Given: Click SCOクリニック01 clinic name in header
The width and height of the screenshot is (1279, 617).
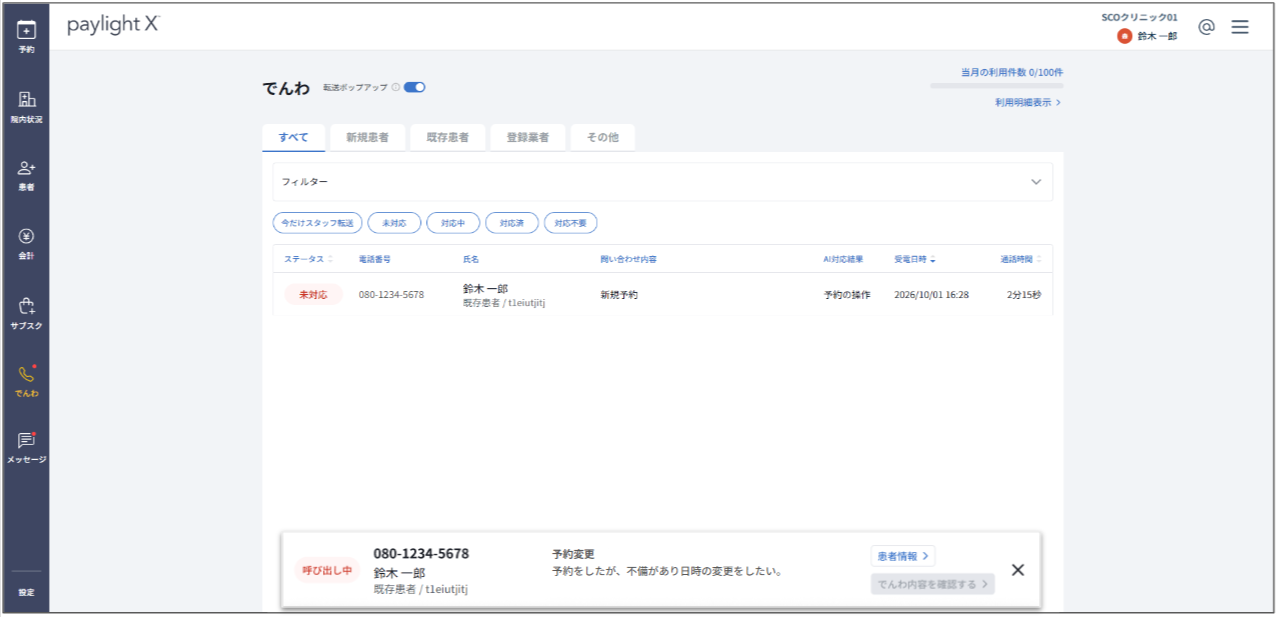Looking at the screenshot, I should pos(1139,17).
